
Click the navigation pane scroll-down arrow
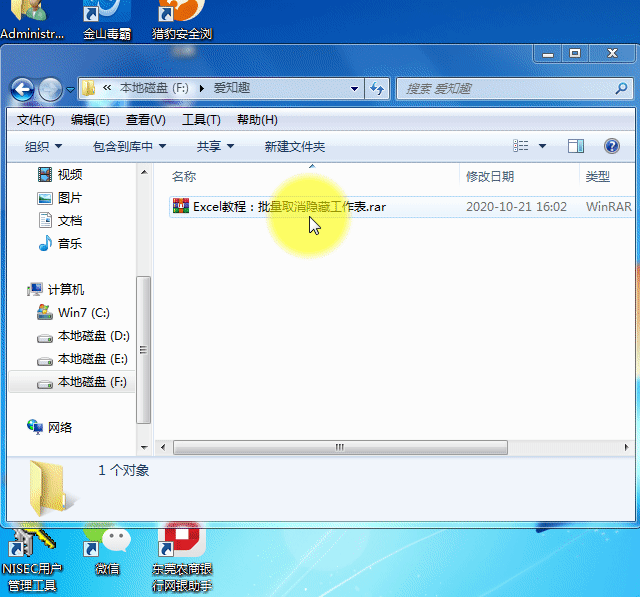(x=144, y=448)
